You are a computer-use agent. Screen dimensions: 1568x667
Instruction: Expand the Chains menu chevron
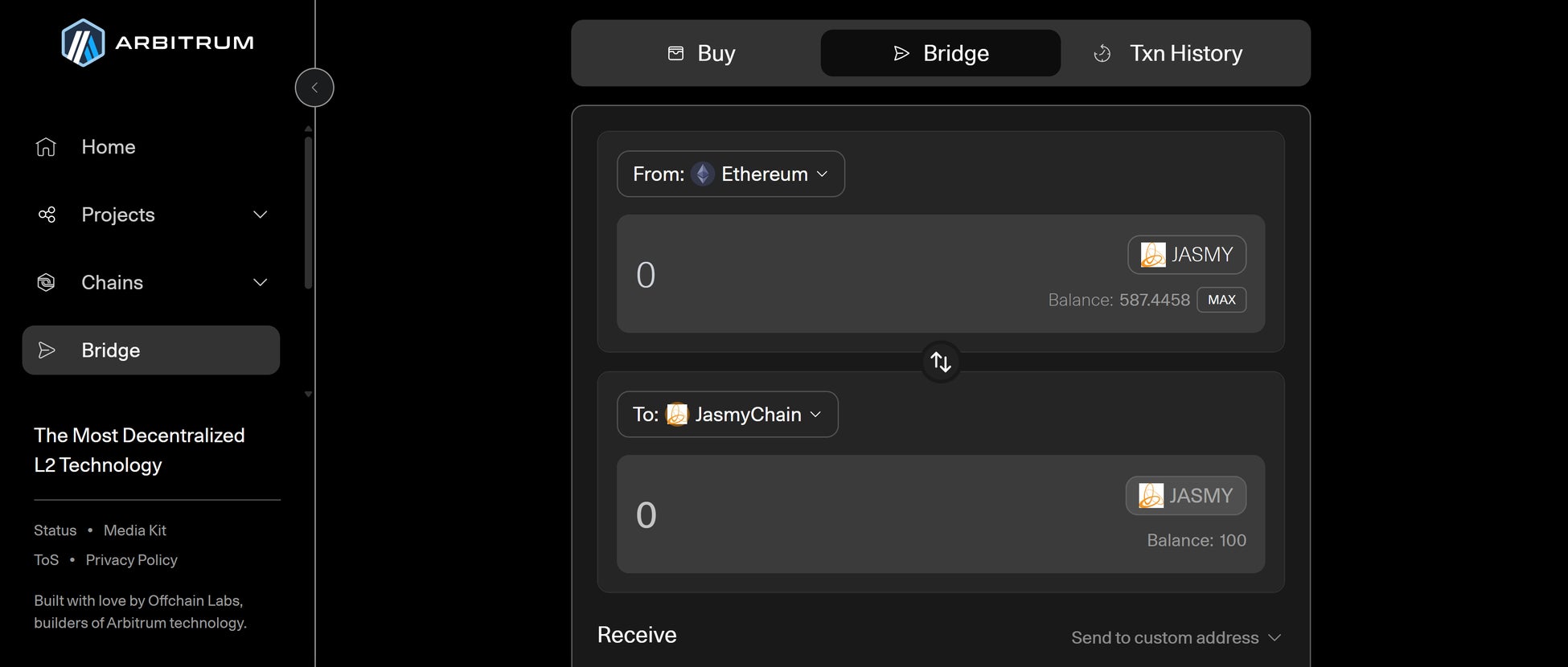(260, 283)
